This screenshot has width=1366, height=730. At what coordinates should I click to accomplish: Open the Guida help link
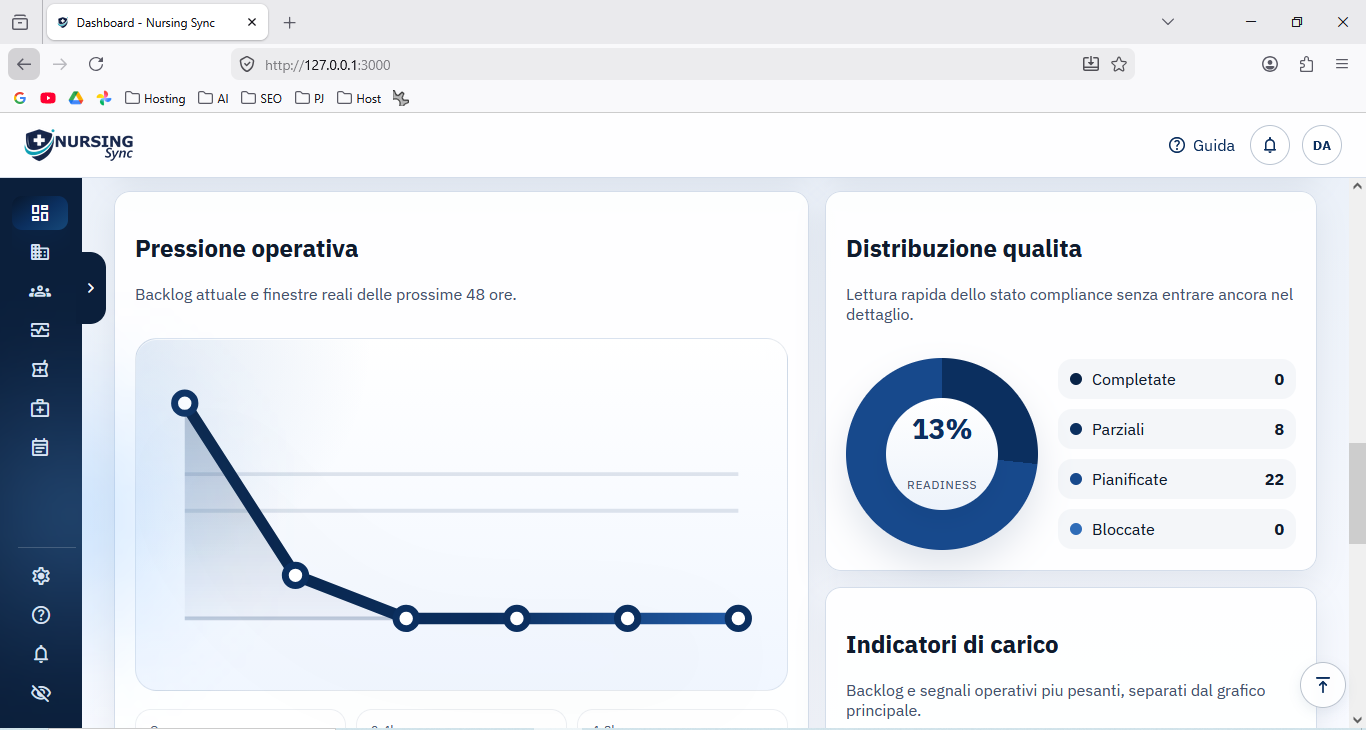[x=1201, y=145]
